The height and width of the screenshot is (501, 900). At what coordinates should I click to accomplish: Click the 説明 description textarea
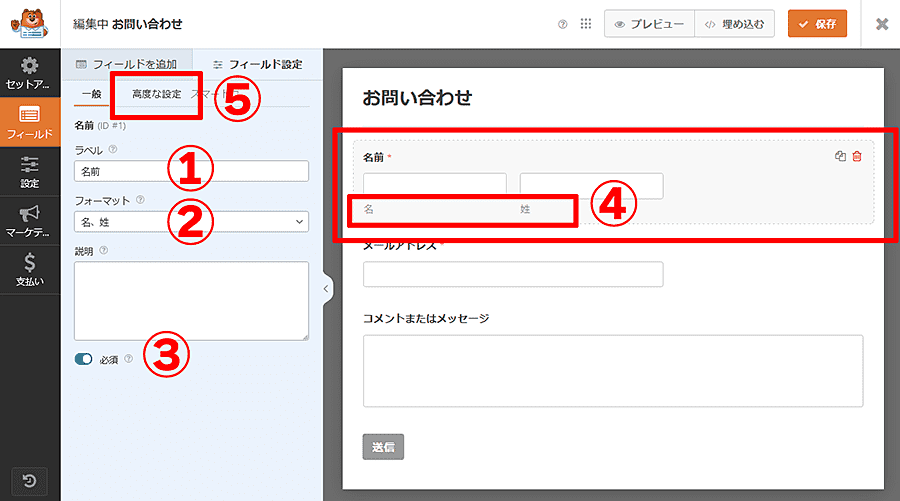pos(191,301)
